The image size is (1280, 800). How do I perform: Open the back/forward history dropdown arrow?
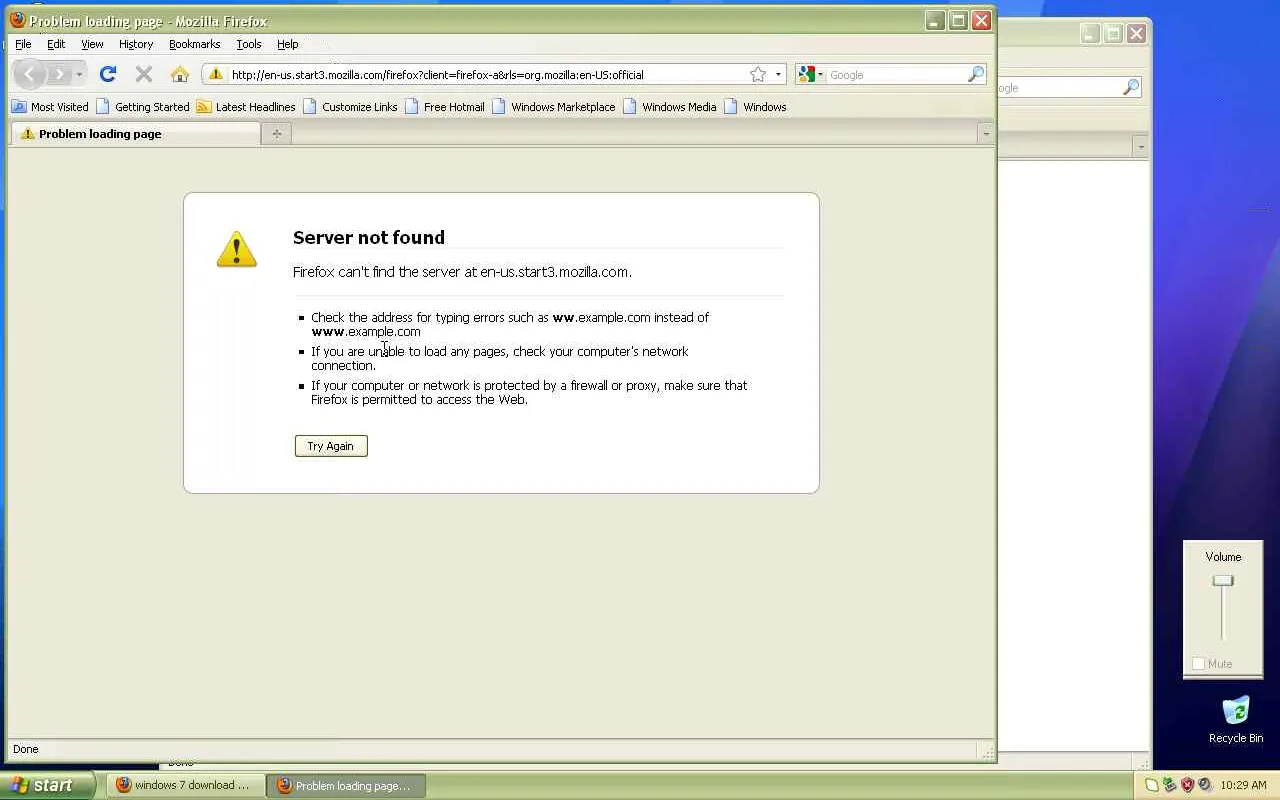pos(79,75)
